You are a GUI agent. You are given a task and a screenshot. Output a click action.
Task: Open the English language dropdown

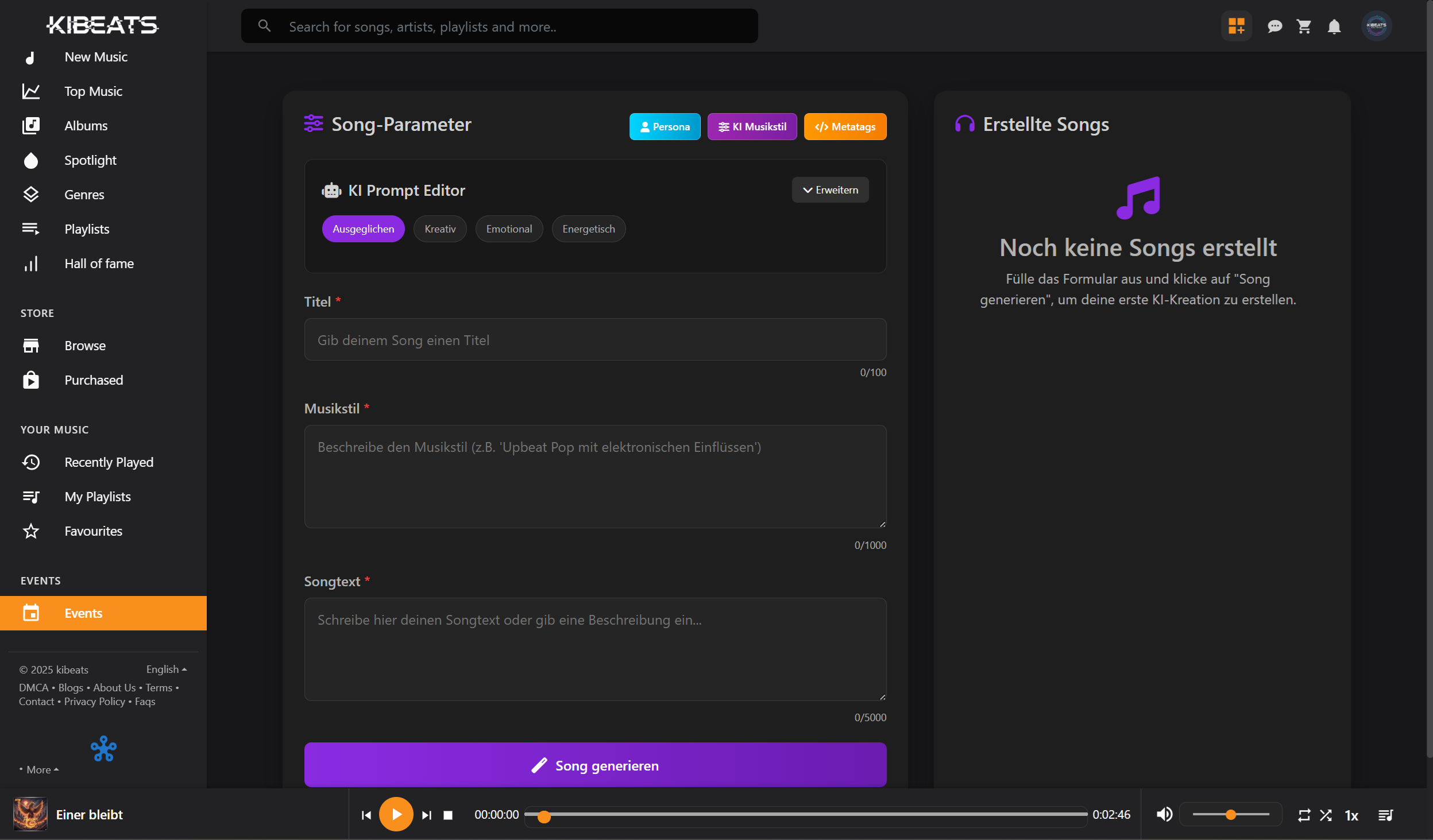(x=166, y=669)
